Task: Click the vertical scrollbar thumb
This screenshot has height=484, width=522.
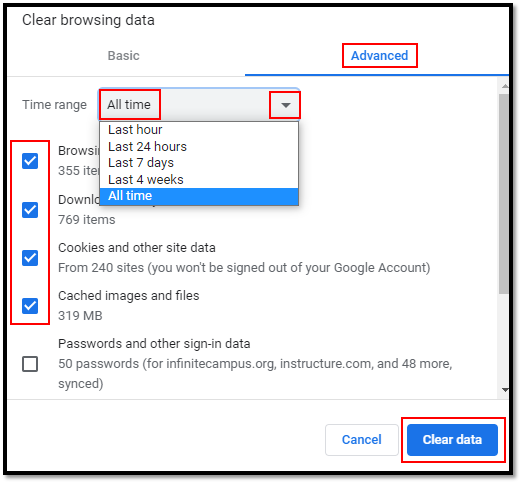Action: (x=504, y=194)
